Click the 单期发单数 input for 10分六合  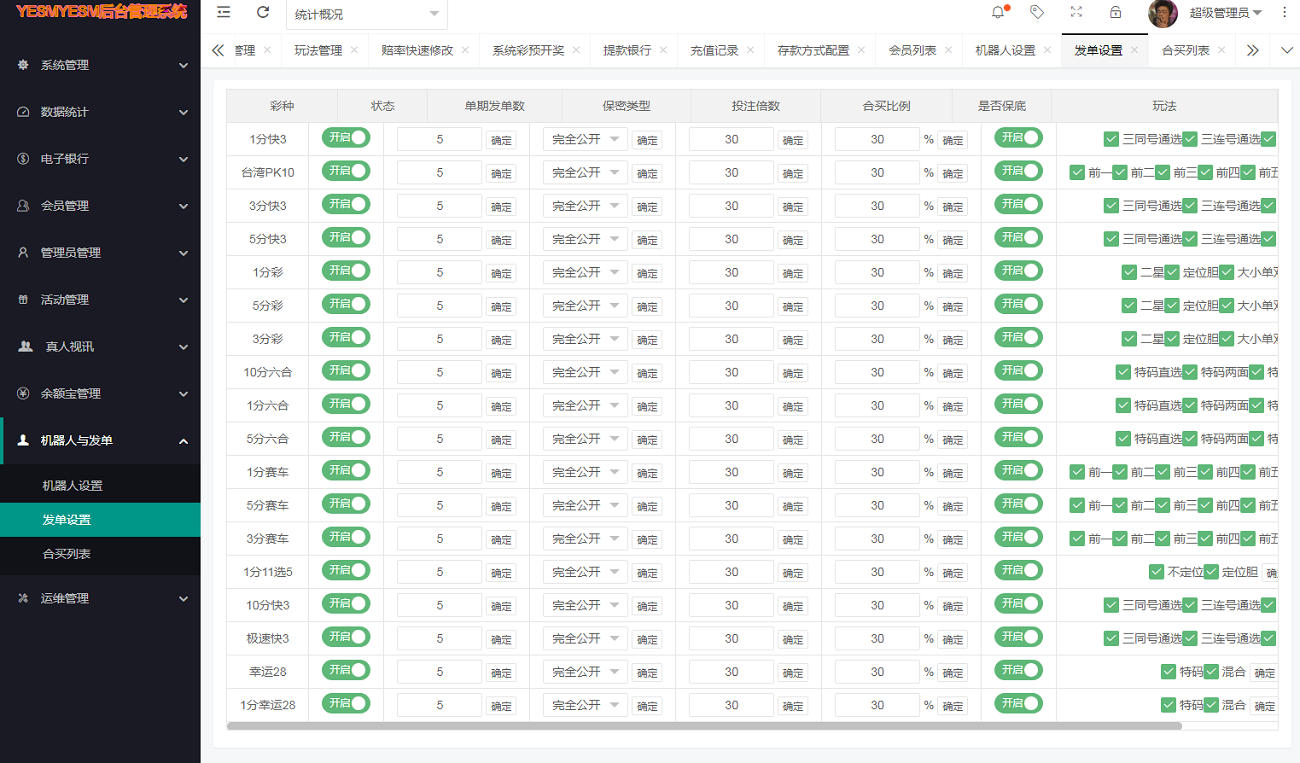440,372
